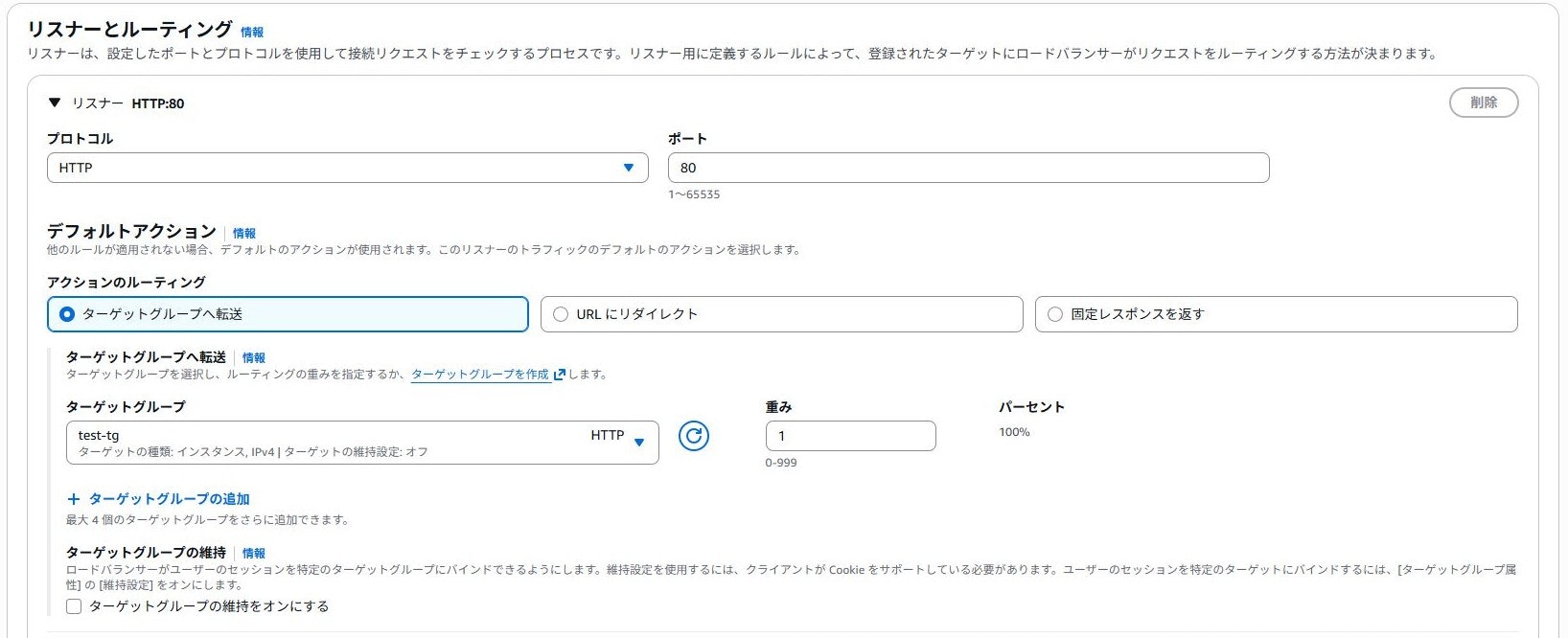
Task: Click ターゲットグループの追加 link
Action: (169, 499)
